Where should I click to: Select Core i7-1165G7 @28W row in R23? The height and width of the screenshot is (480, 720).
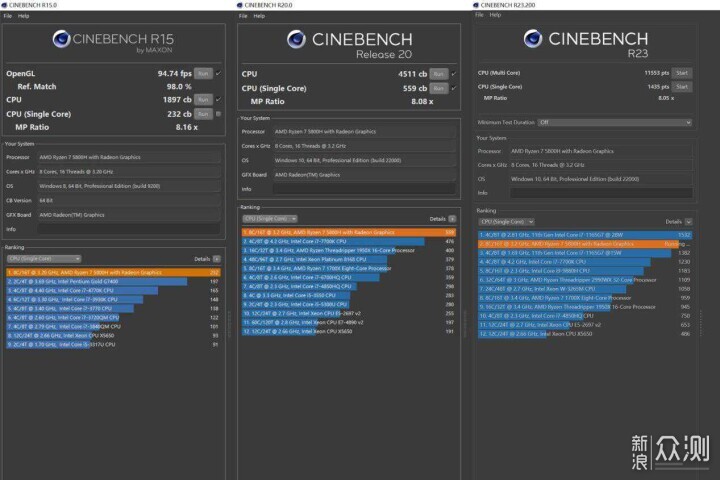point(585,235)
